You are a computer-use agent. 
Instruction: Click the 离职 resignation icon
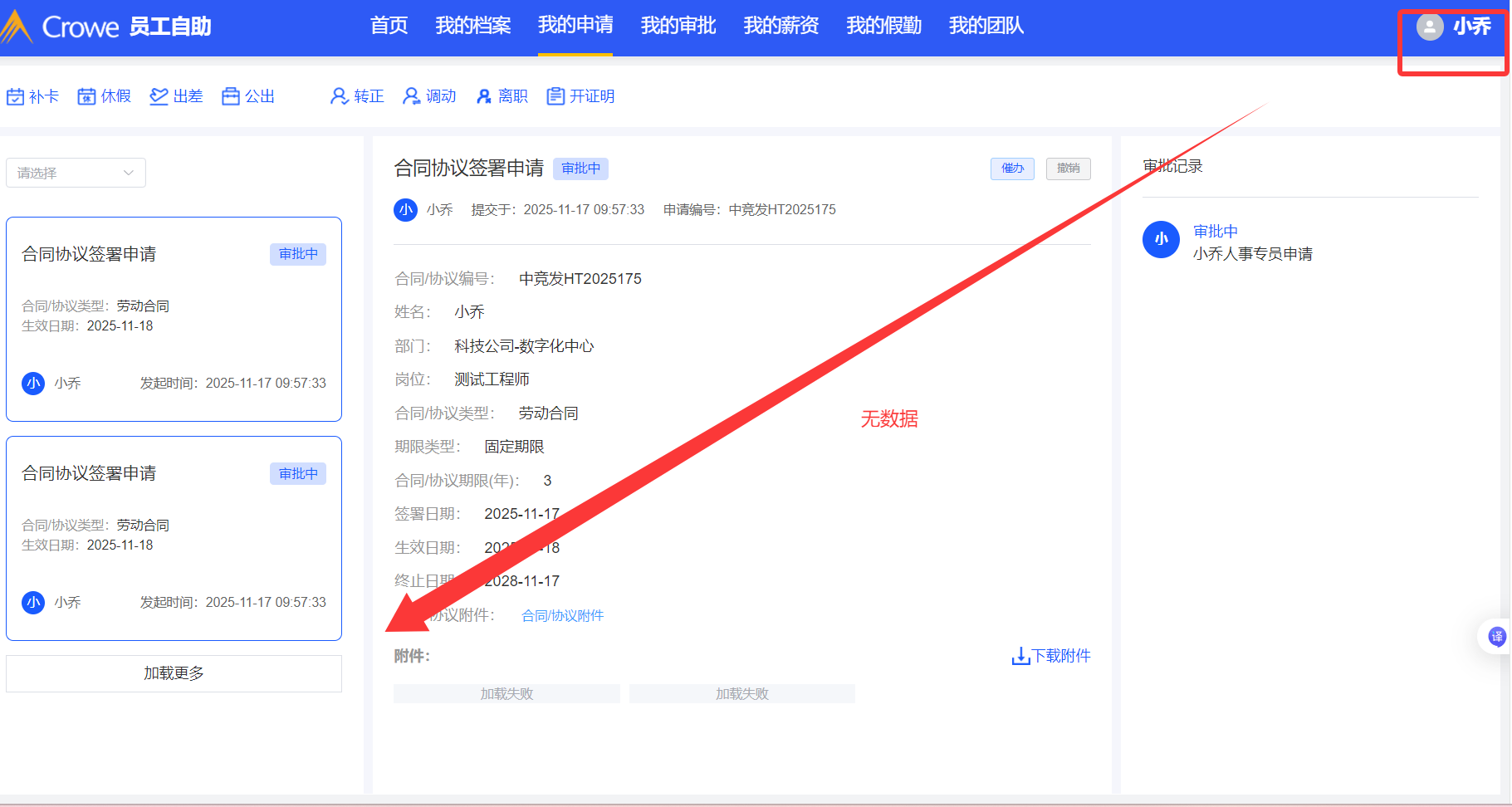tap(484, 97)
